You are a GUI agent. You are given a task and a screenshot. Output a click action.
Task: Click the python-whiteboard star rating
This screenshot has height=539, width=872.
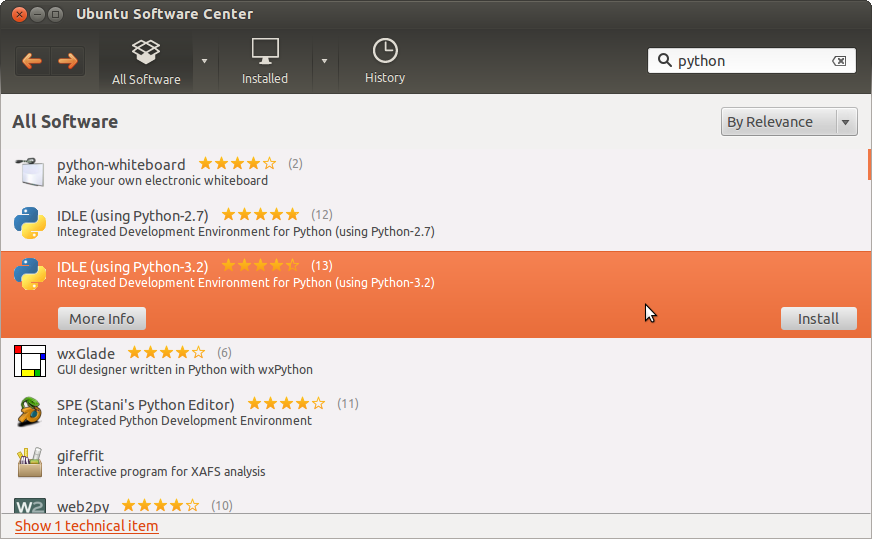pyautogui.click(x=237, y=164)
